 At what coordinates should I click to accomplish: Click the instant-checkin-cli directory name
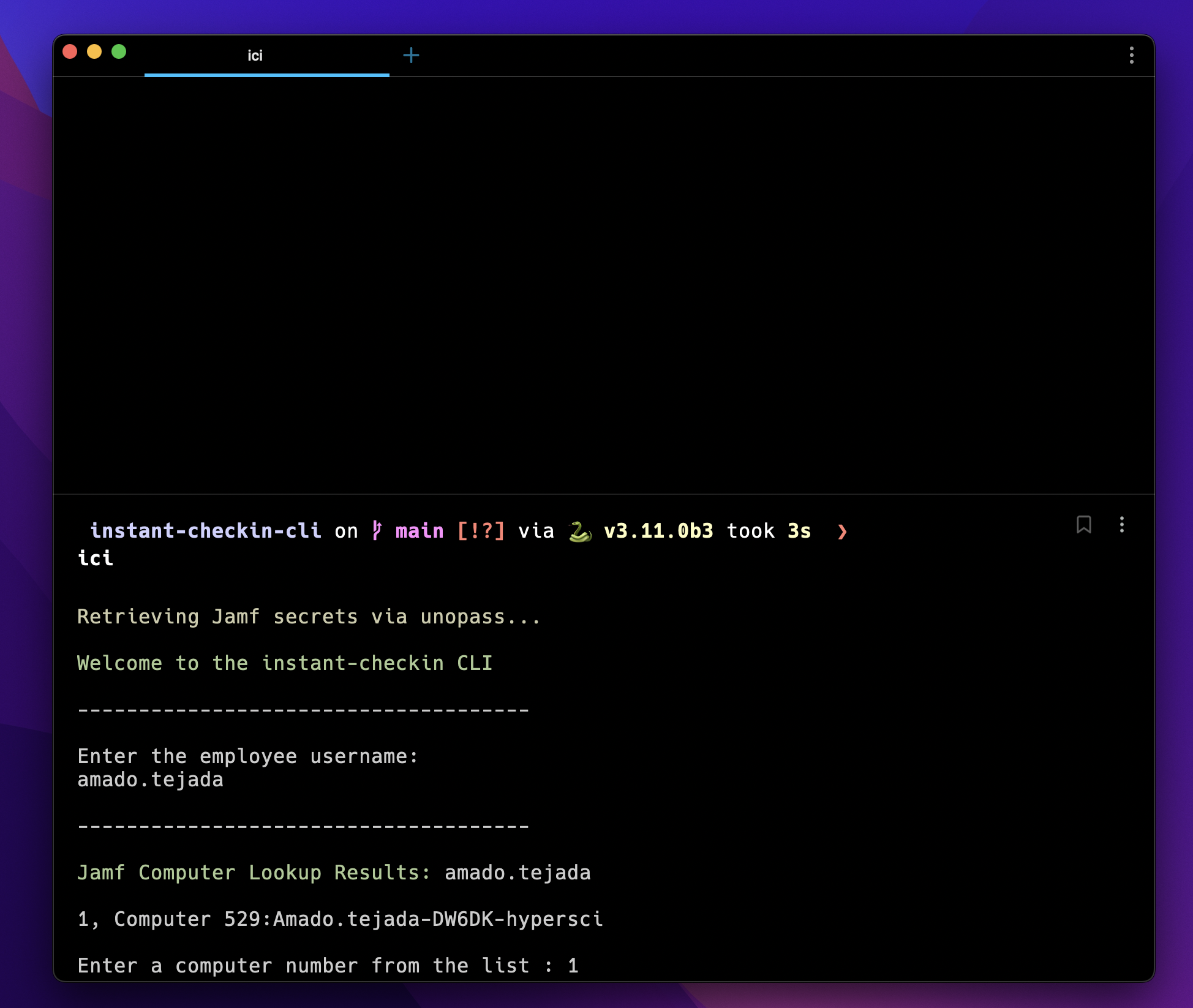point(205,530)
